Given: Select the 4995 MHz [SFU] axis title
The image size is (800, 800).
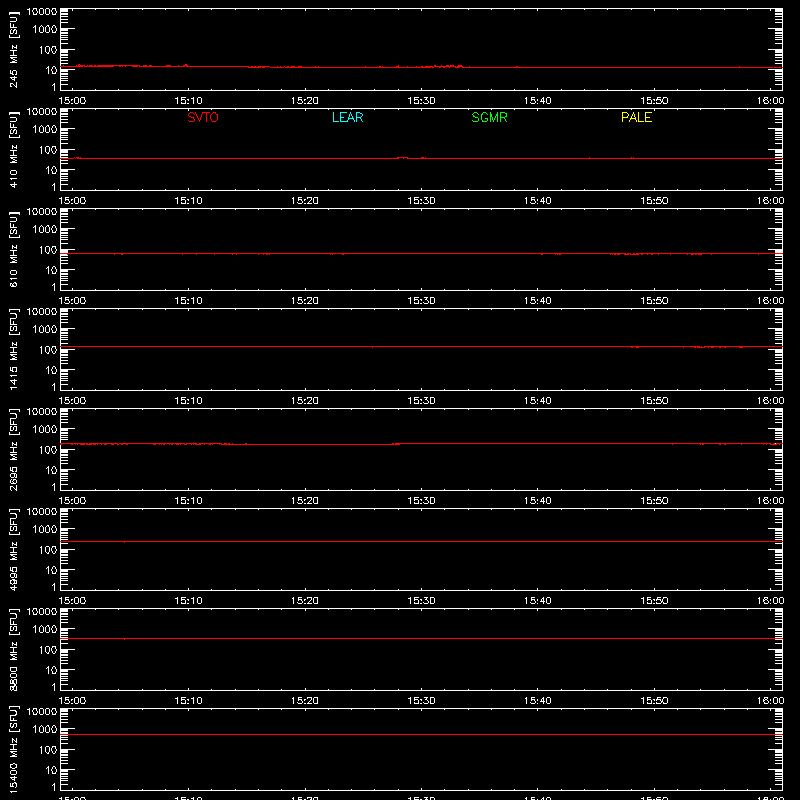Looking at the screenshot, I should pos(13,549).
